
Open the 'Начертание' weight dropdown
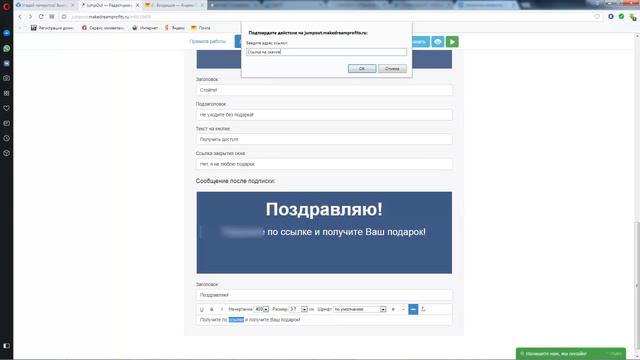(261, 309)
